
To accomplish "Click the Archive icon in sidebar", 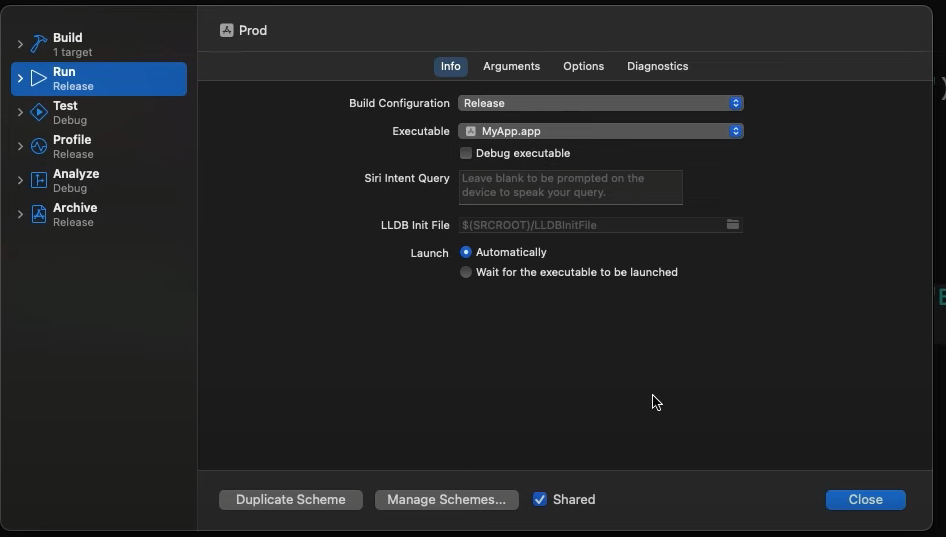I will pos(39,214).
